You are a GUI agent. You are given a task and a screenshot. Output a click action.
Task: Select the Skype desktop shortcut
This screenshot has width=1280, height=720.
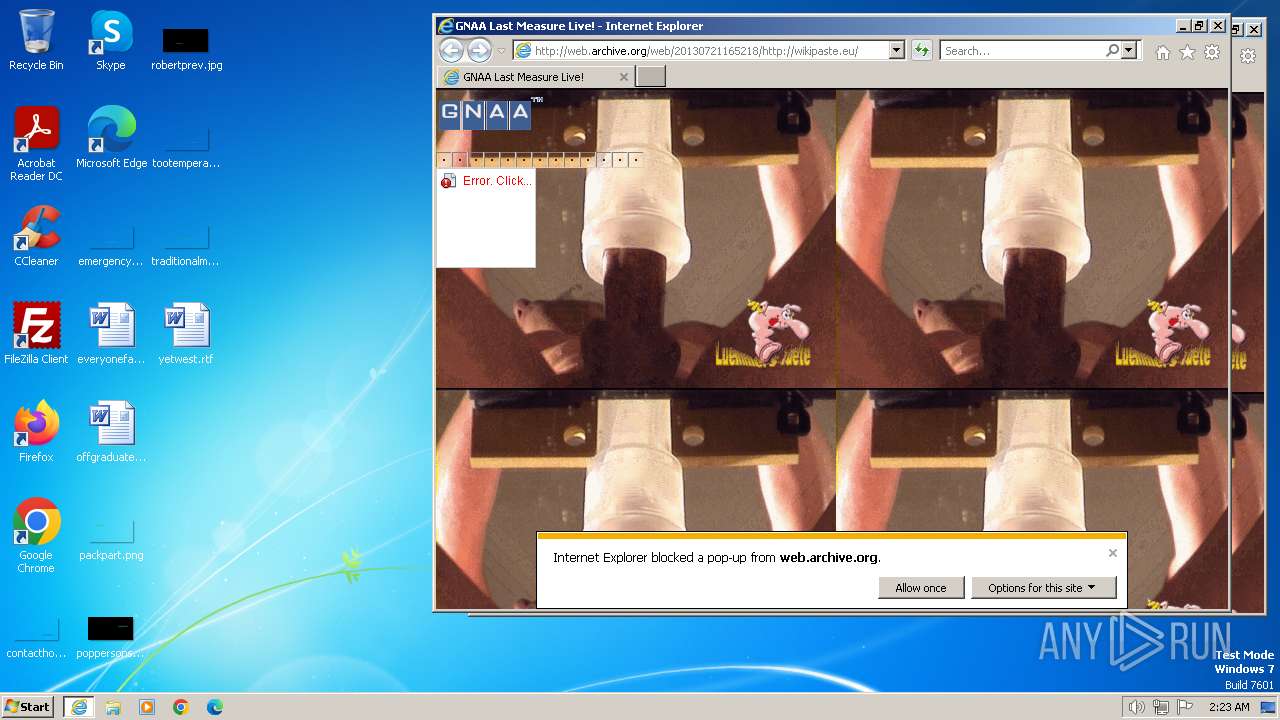pos(111,40)
